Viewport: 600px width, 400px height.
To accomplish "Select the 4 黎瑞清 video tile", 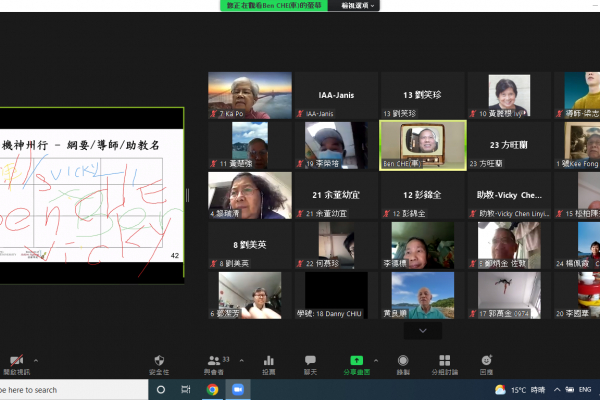I will coord(250,195).
